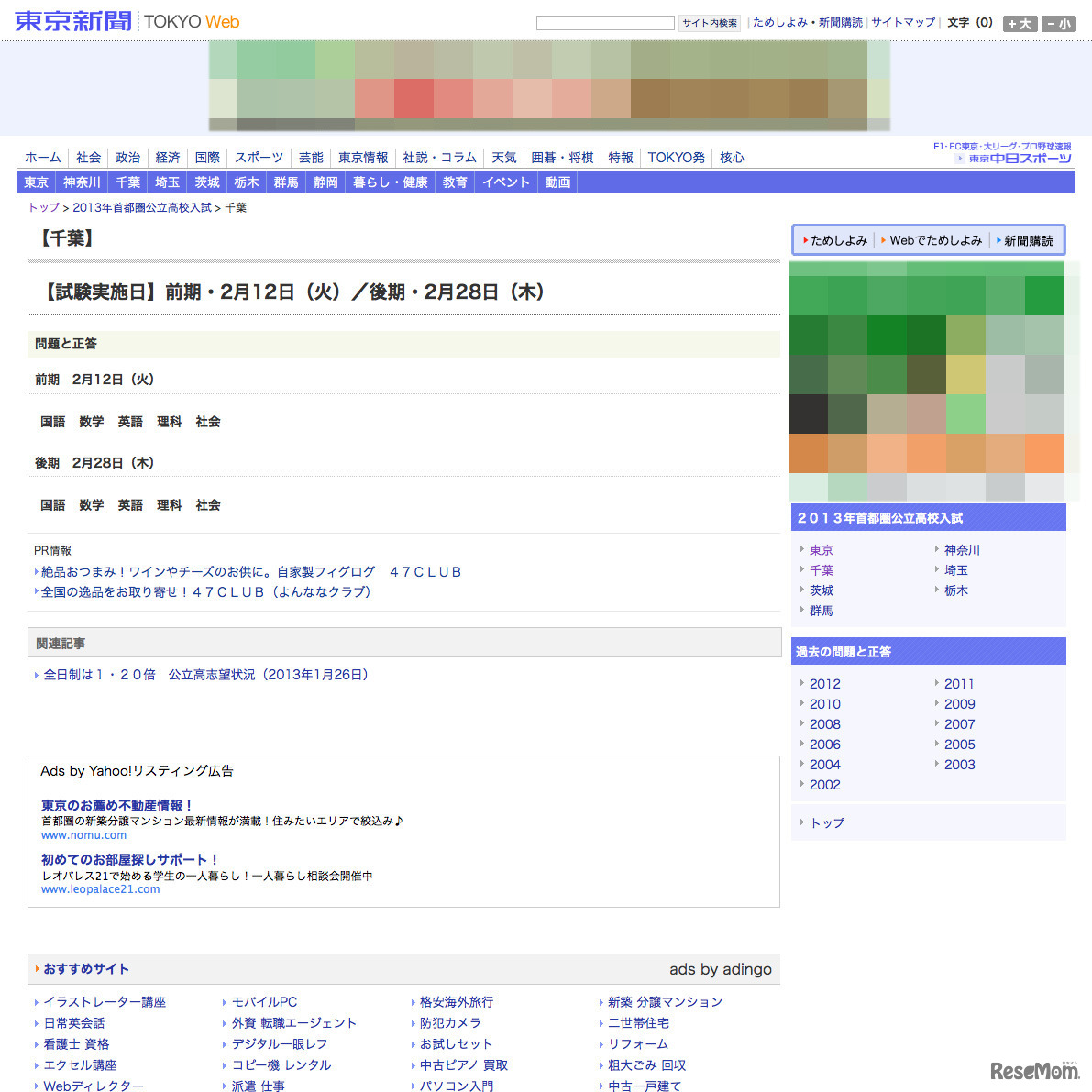Select 埼玉 in the blue regional bar
The image size is (1092, 1092).
click(x=167, y=182)
